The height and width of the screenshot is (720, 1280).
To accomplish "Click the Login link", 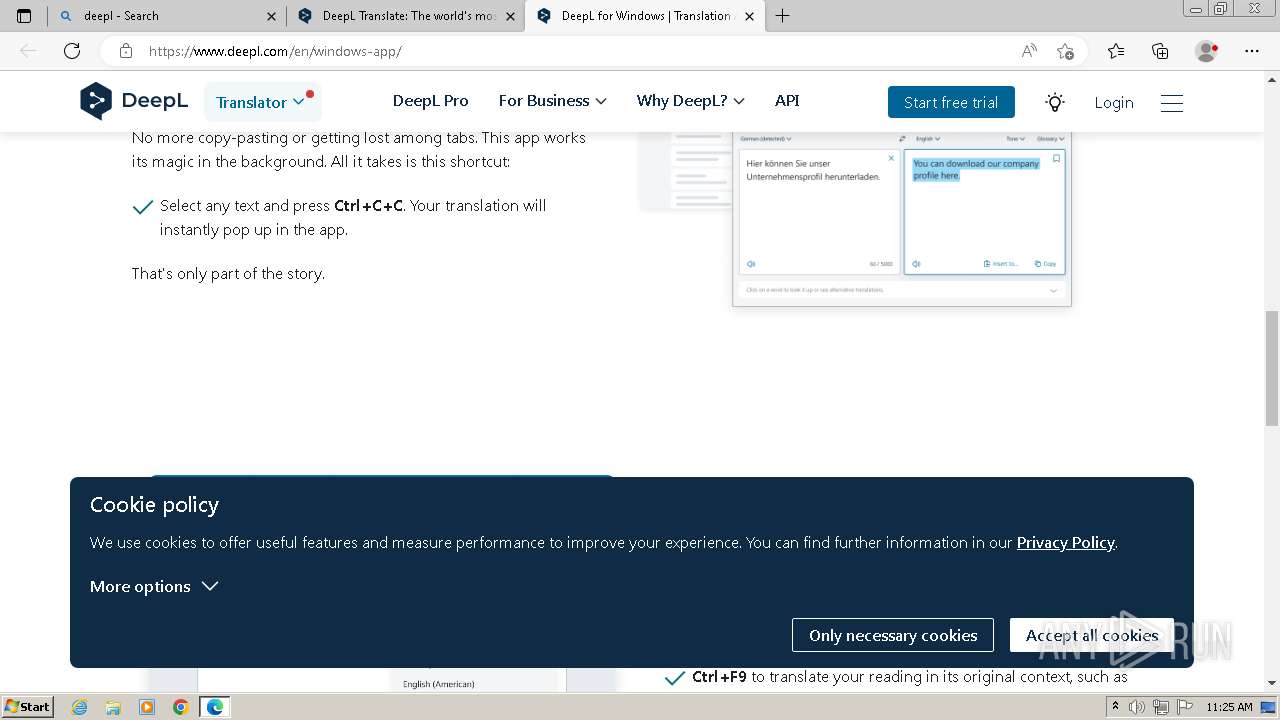I will pos(1114,102).
